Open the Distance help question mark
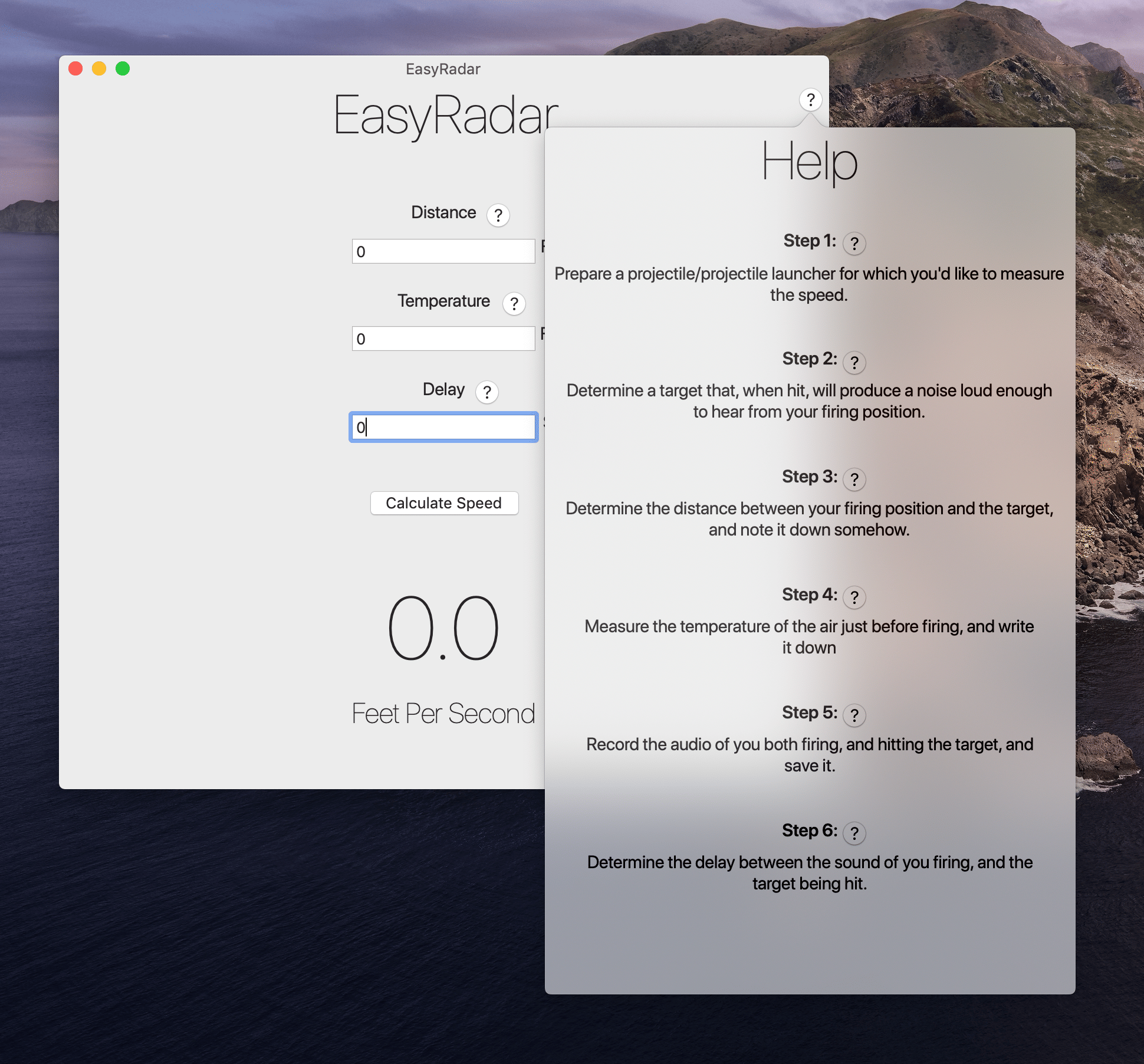The width and height of the screenshot is (1144, 1064). coord(498,215)
